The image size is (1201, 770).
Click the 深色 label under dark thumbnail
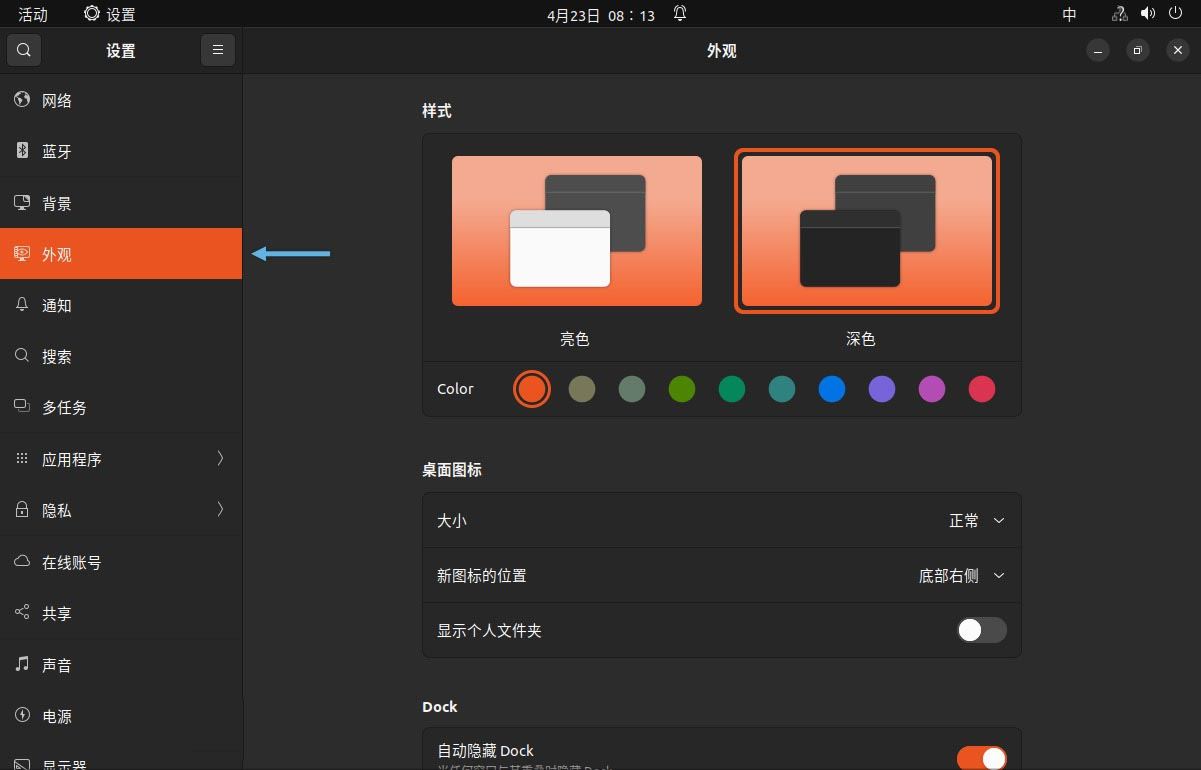tap(861, 339)
